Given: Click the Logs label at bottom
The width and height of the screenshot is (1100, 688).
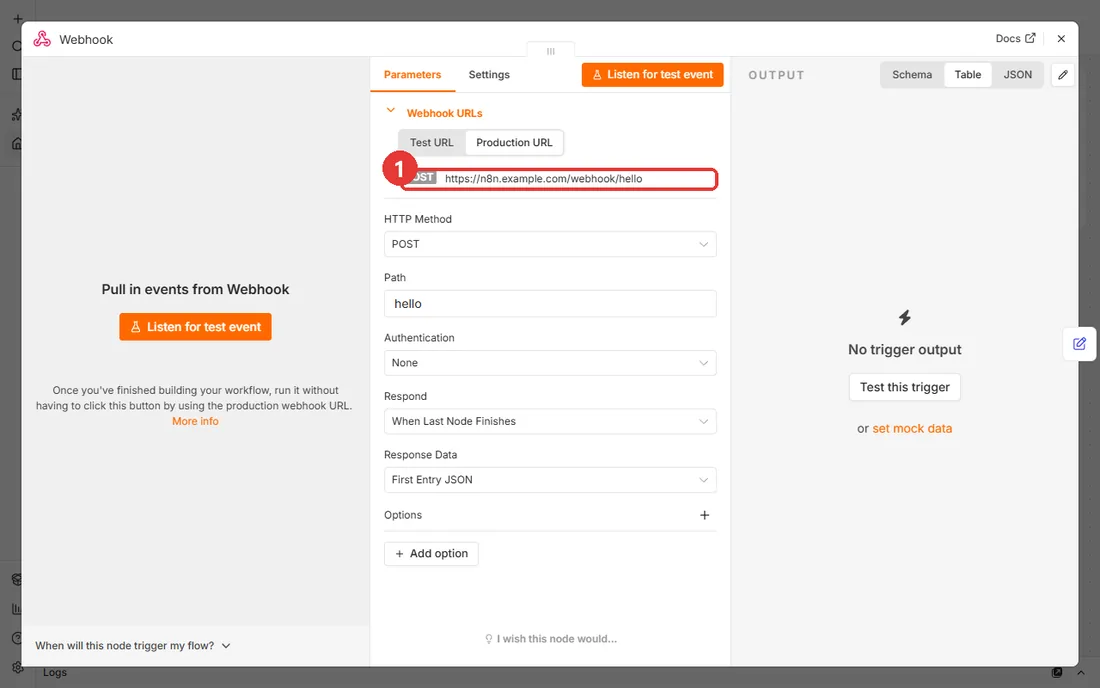Looking at the screenshot, I should (55, 672).
